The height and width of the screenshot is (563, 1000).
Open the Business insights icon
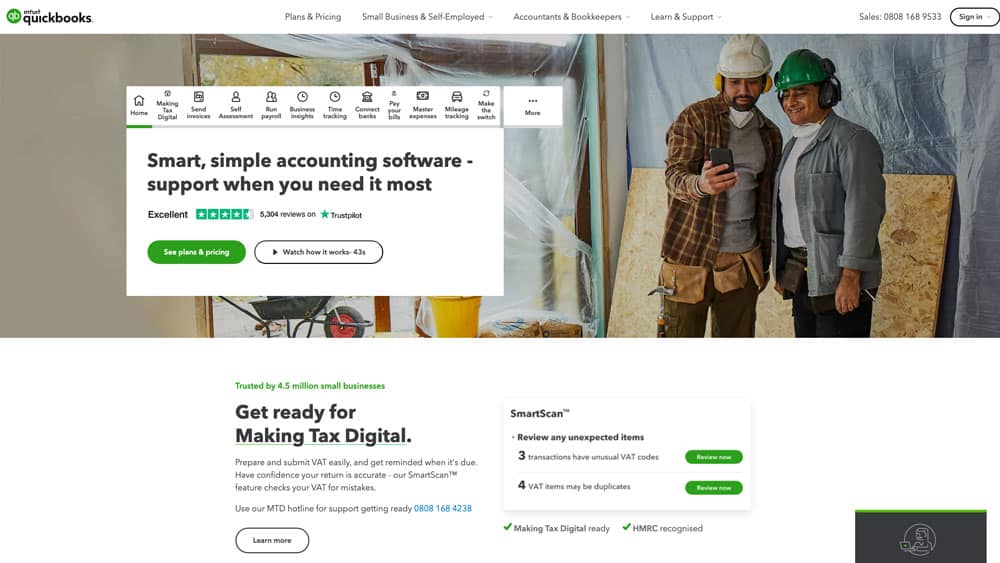click(x=302, y=97)
